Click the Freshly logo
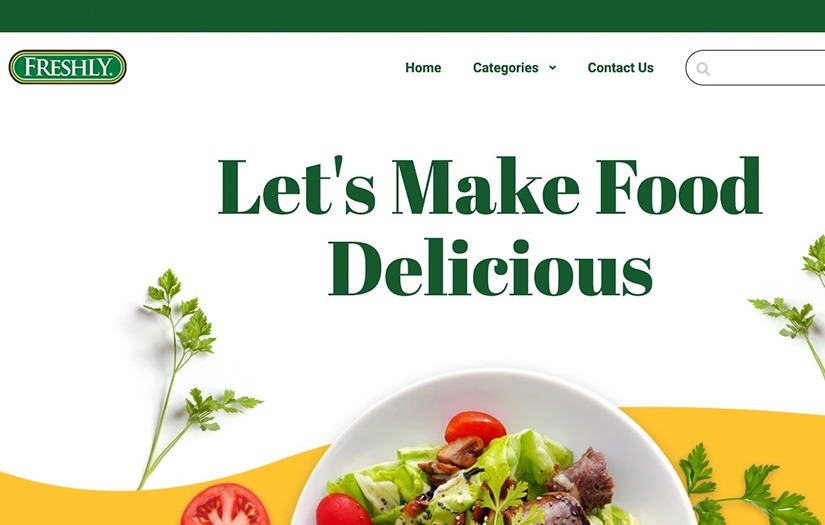Viewport: 825px width, 525px height. pyautogui.click(x=67, y=67)
